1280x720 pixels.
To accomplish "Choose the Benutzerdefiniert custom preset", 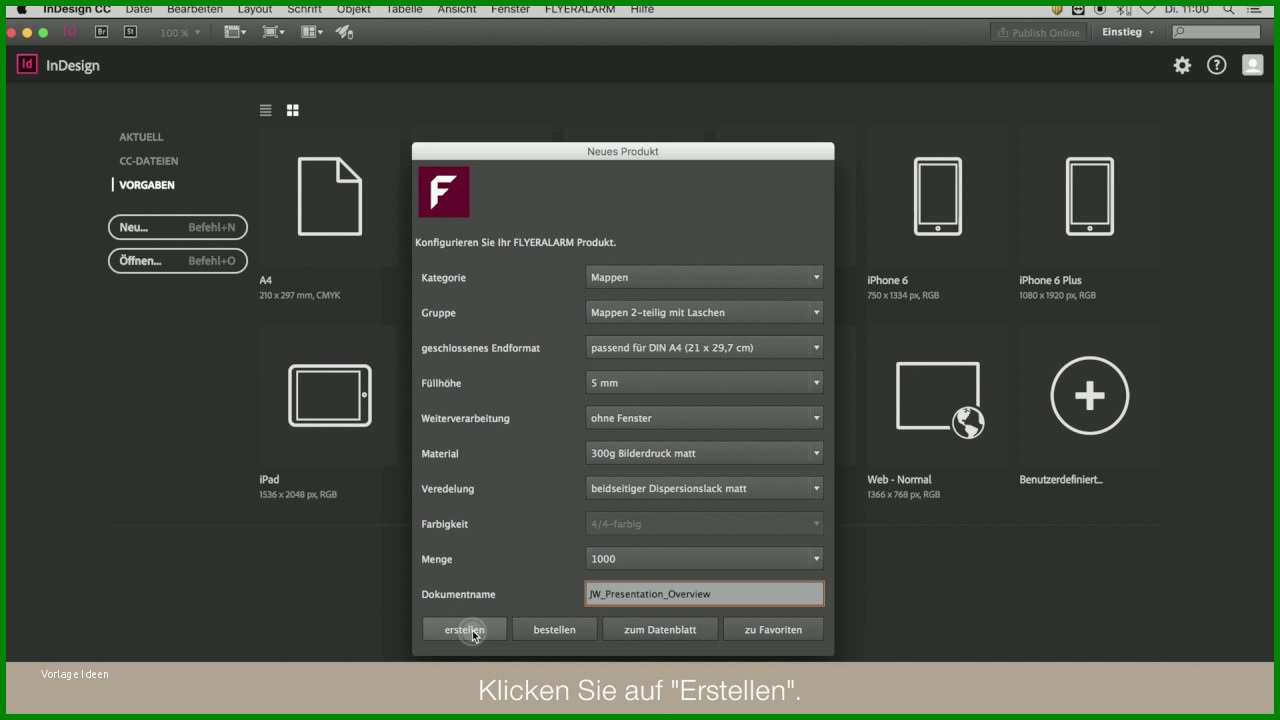I will 1089,396.
